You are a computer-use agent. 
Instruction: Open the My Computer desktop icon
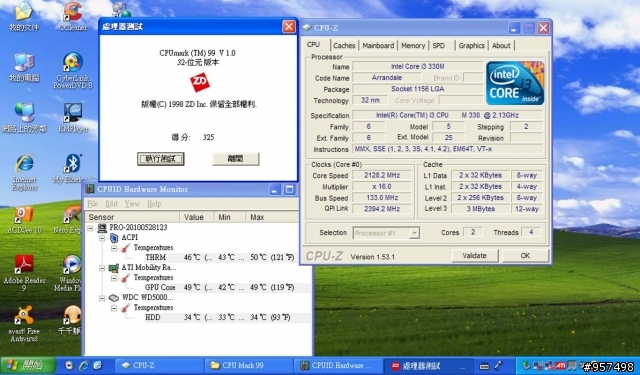[24, 67]
